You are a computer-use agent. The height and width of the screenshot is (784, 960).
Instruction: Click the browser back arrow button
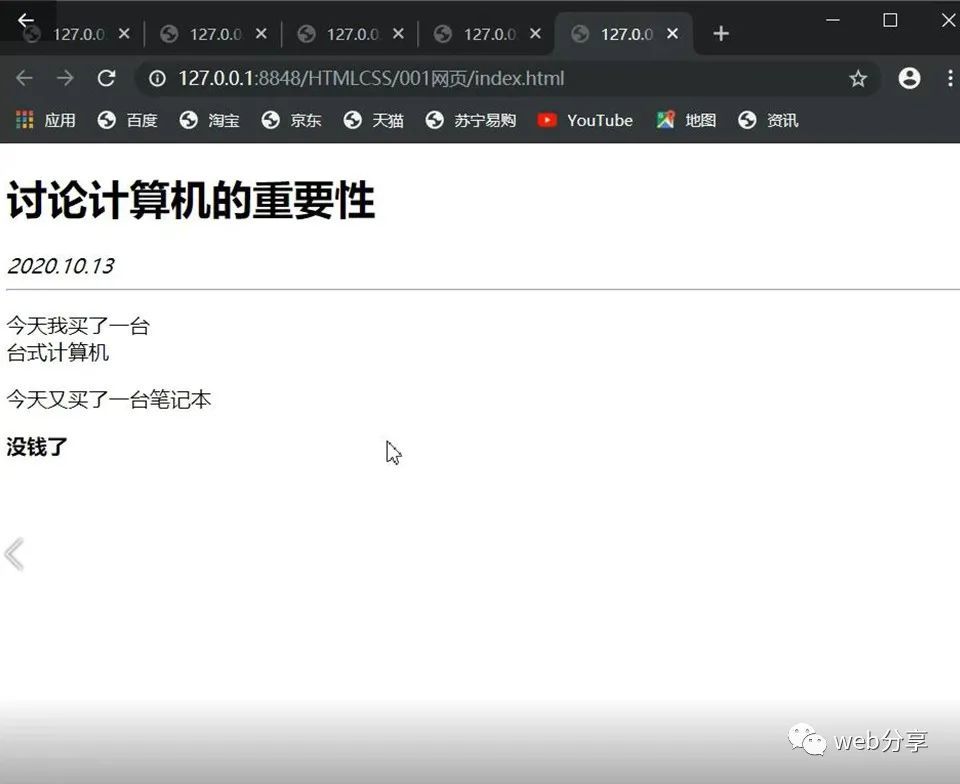click(24, 78)
